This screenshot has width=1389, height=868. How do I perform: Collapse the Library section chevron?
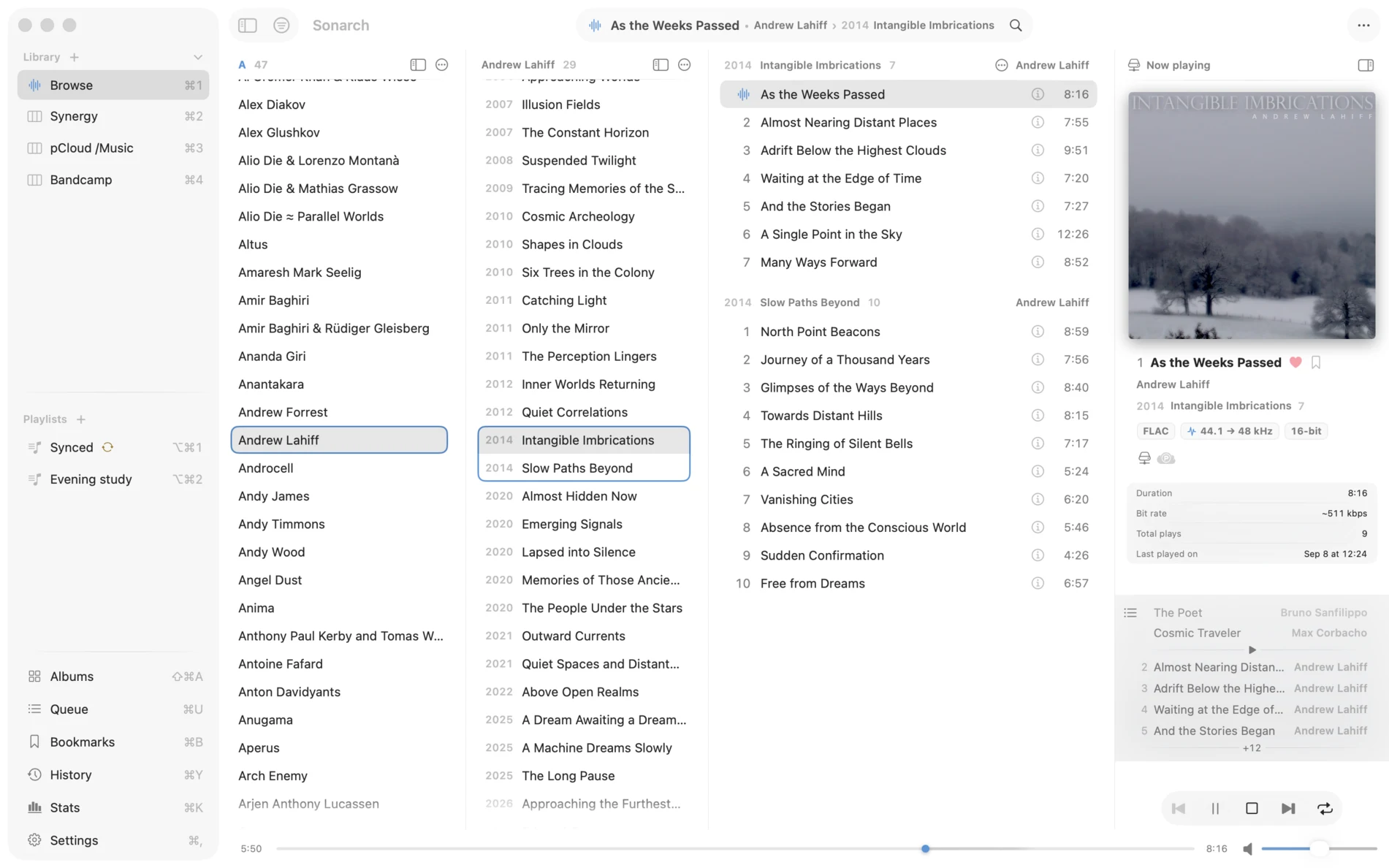pyautogui.click(x=197, y=56)
